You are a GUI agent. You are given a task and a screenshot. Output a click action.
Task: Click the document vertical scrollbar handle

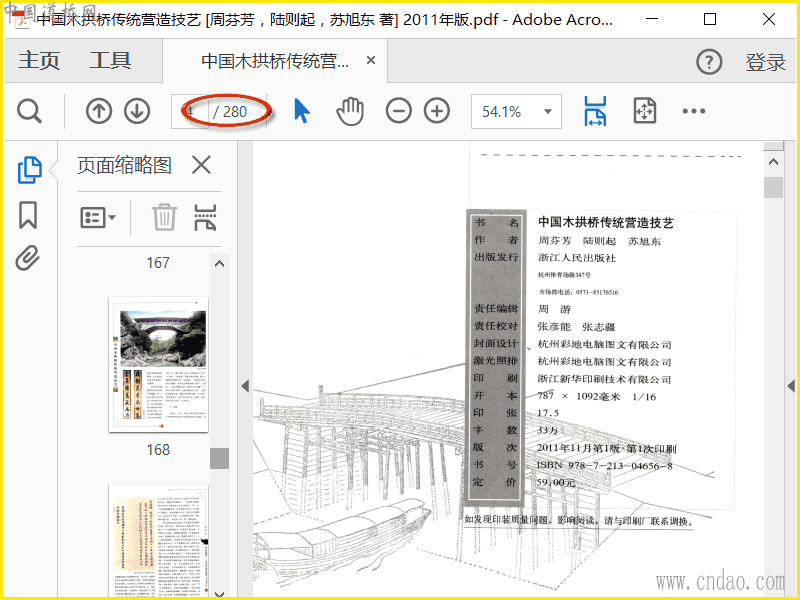tap(773, 187)
